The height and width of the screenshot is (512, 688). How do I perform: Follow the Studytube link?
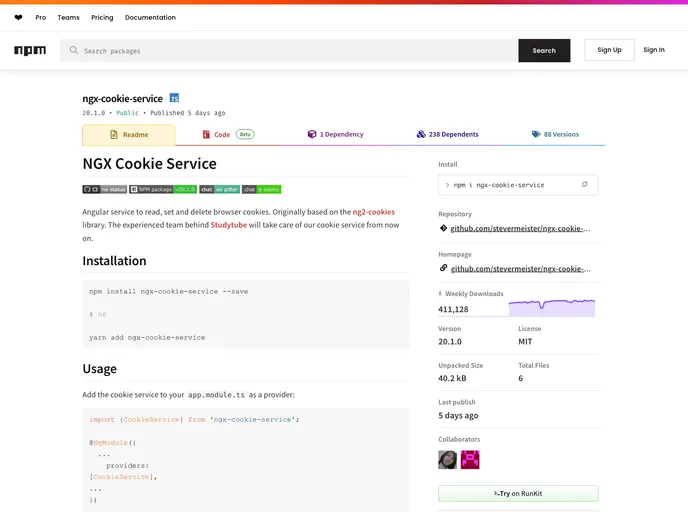click(x=229, y=225)
